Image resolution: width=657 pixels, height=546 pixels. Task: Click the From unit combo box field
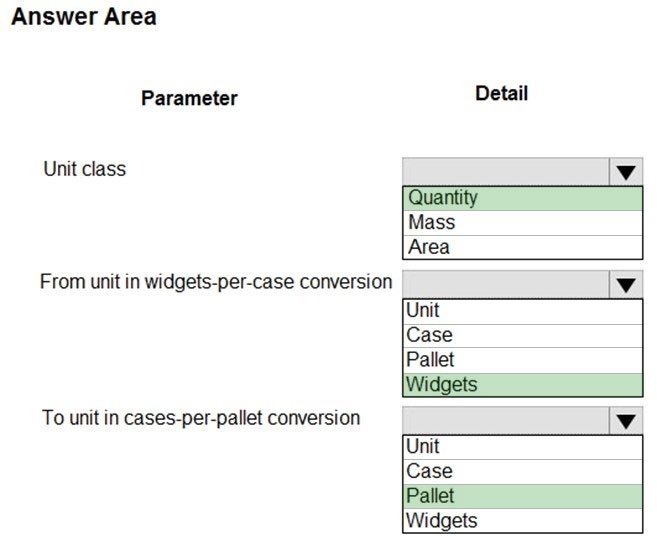(506, 285)
